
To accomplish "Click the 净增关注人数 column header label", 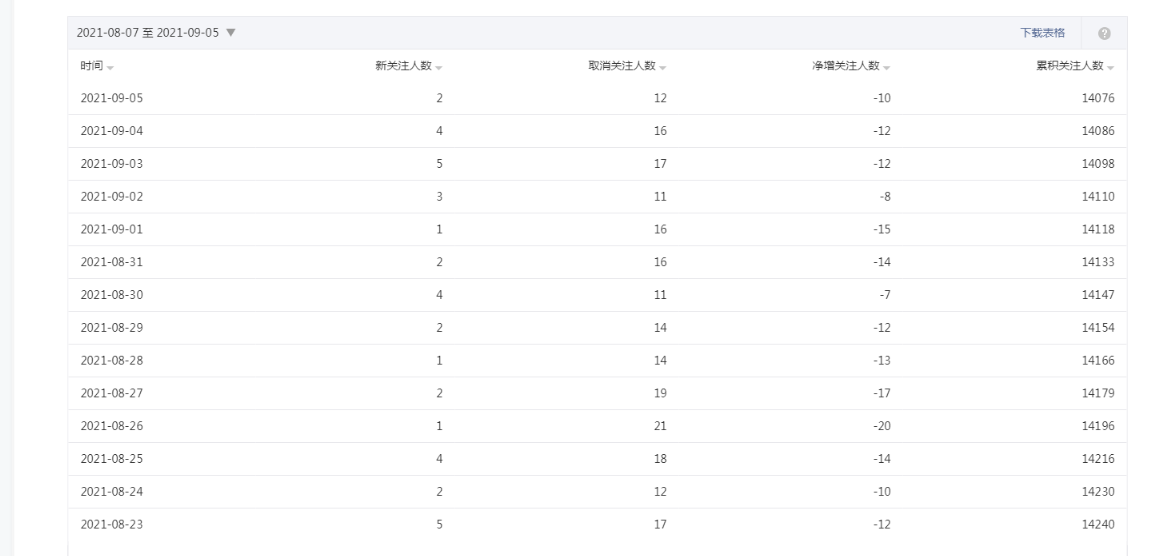I will (x=846, y=65).
